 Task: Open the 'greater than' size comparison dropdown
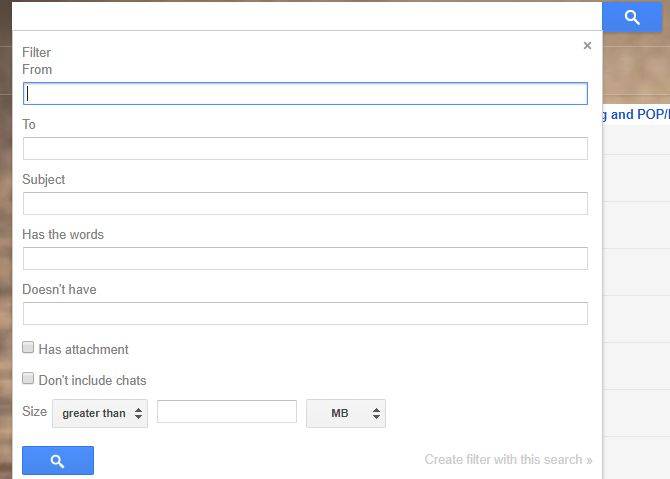[x=100, y=413]
